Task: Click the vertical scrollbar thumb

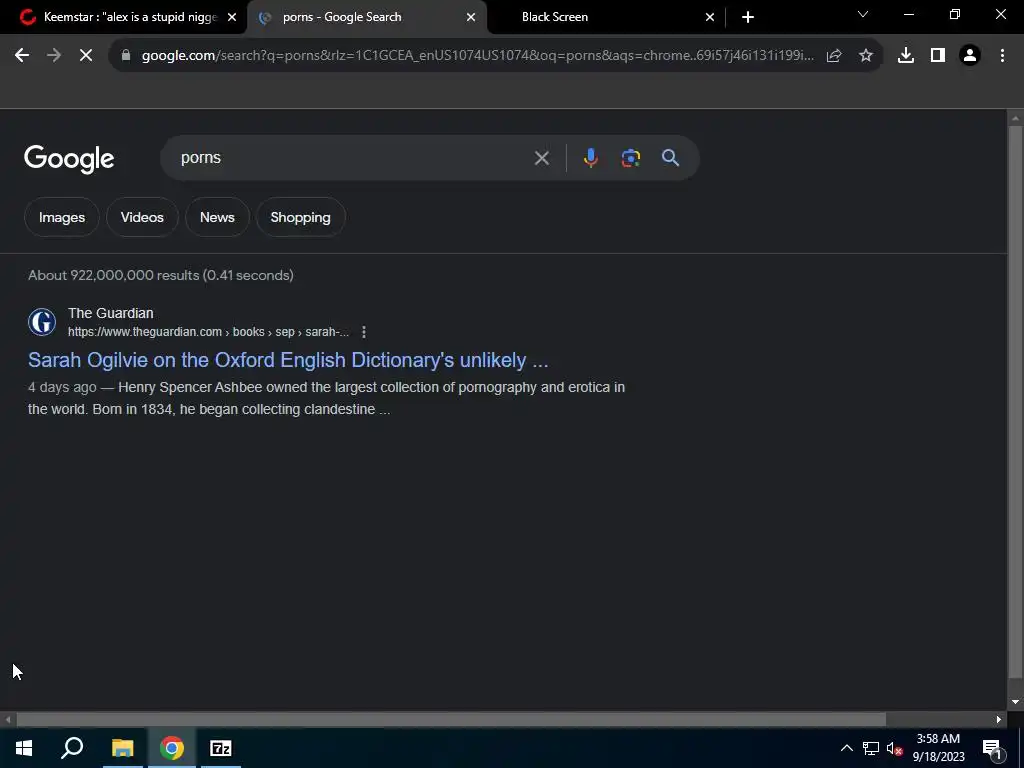Action: point(1015,400)
